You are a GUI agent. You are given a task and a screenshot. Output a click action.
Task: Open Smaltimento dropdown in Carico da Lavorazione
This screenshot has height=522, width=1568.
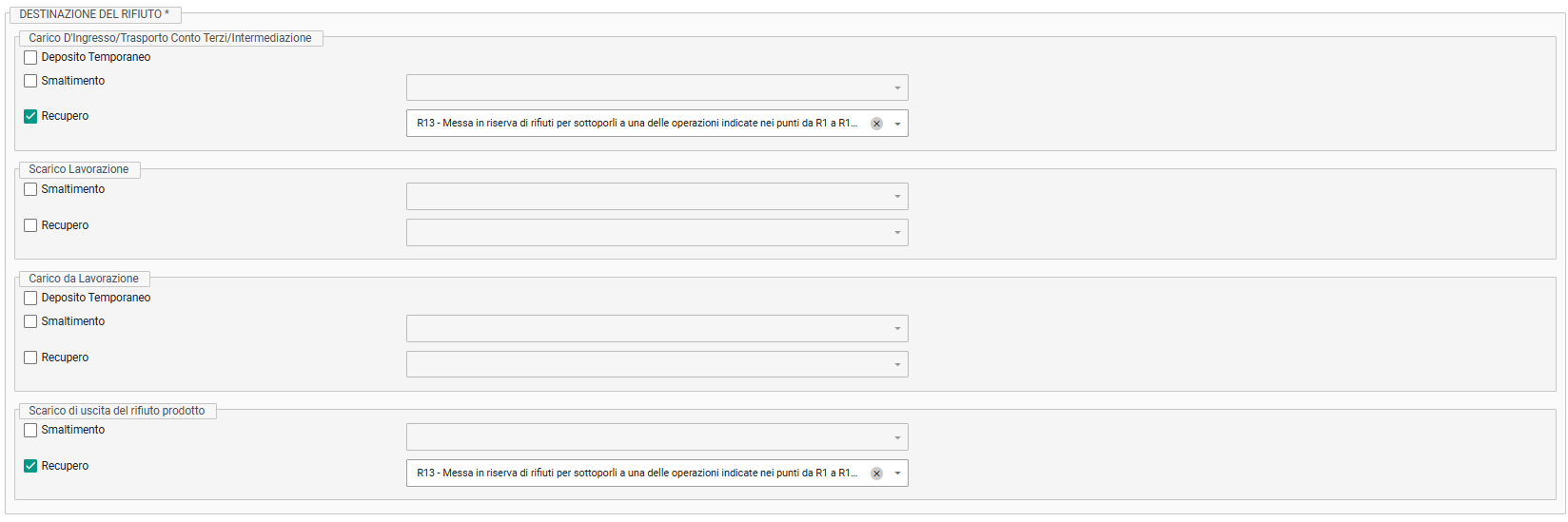[657, 328]
